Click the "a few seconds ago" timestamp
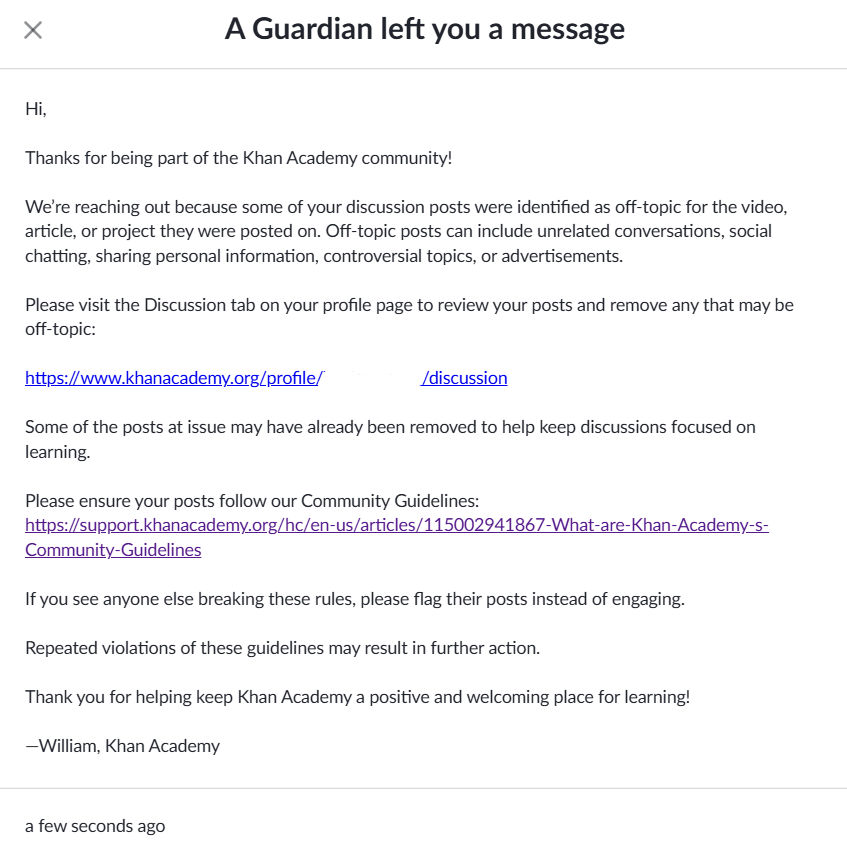The image size is (847, 855). [x=95, y=826]
